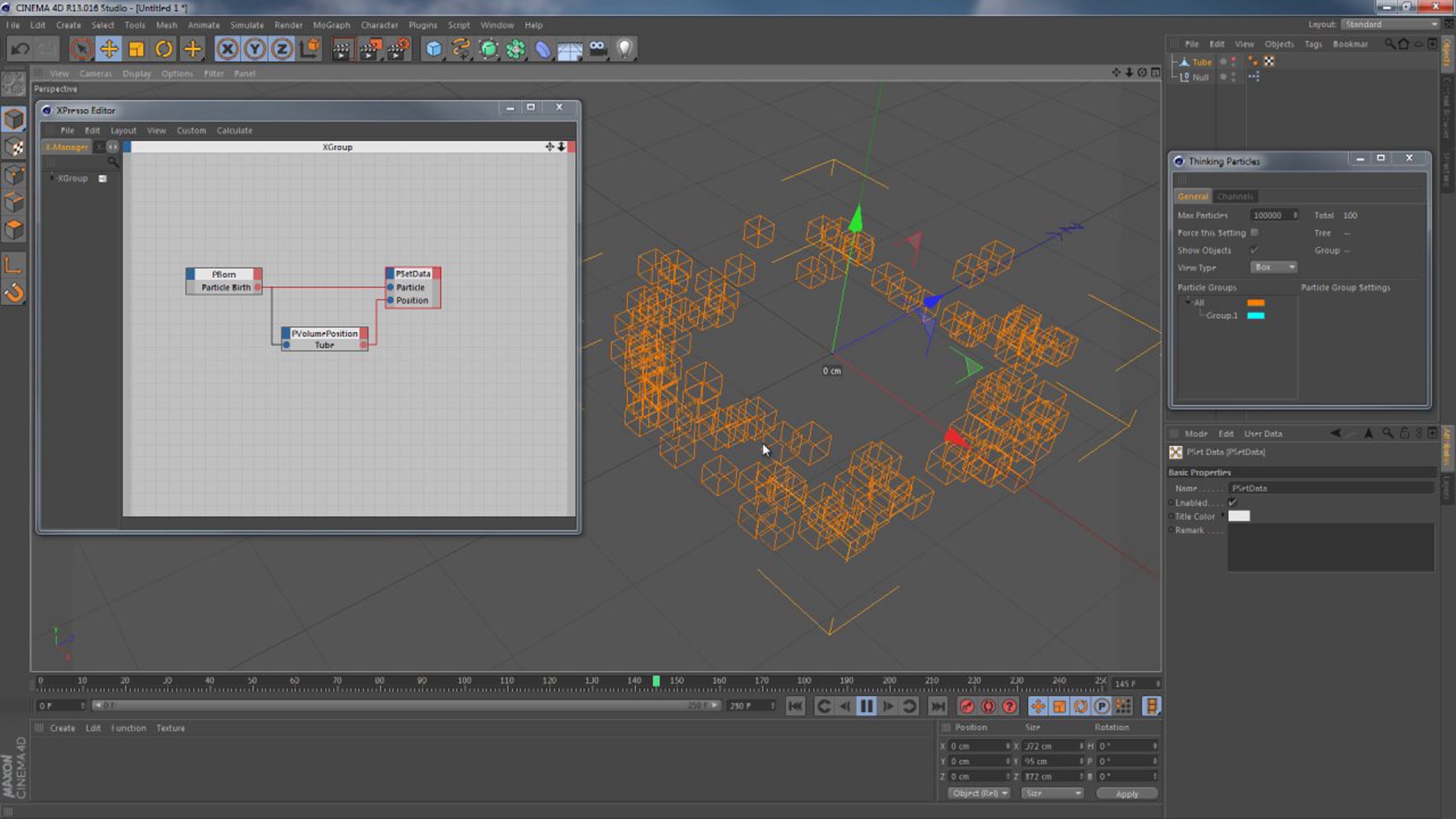The image size is (1456, 819).
Task: Open Render Settings with the gear clapperboard
Action: 399,49
